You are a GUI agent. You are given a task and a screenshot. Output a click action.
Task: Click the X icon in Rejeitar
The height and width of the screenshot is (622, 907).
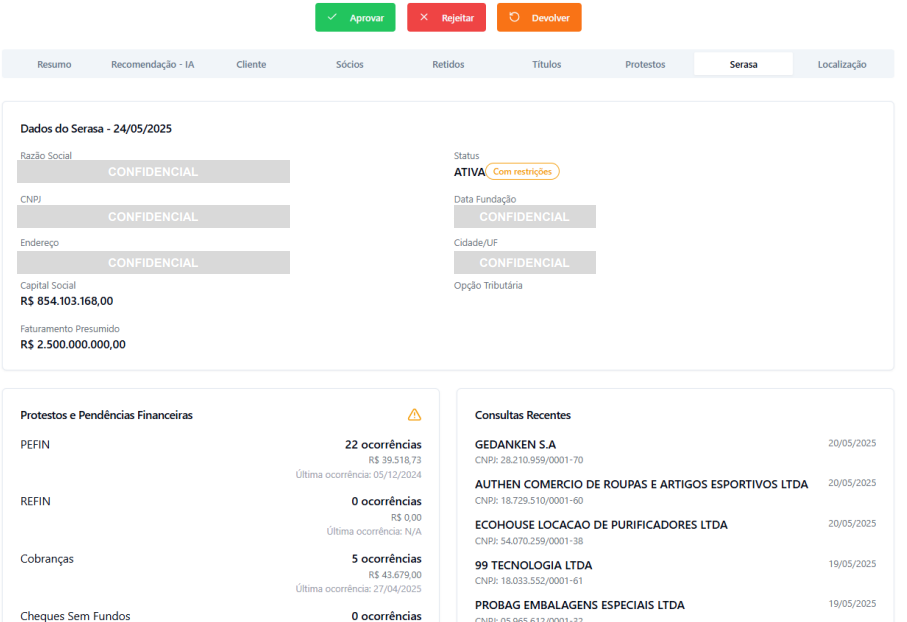pyautogui.click(x=424, y=18)
